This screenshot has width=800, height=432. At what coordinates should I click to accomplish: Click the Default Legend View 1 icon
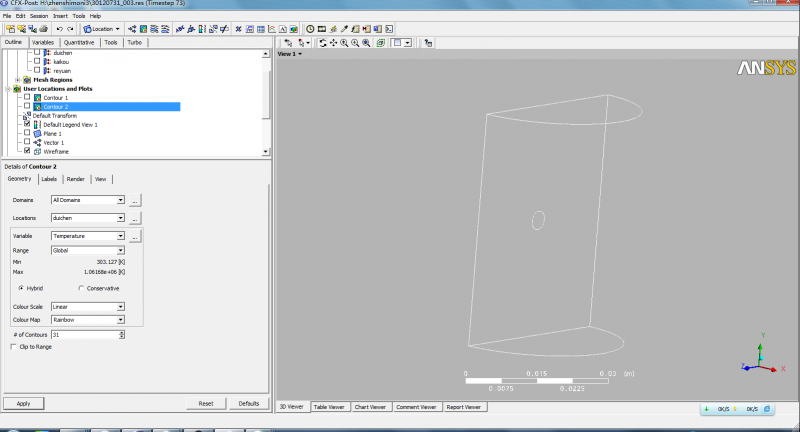click(x=37, y=124)
